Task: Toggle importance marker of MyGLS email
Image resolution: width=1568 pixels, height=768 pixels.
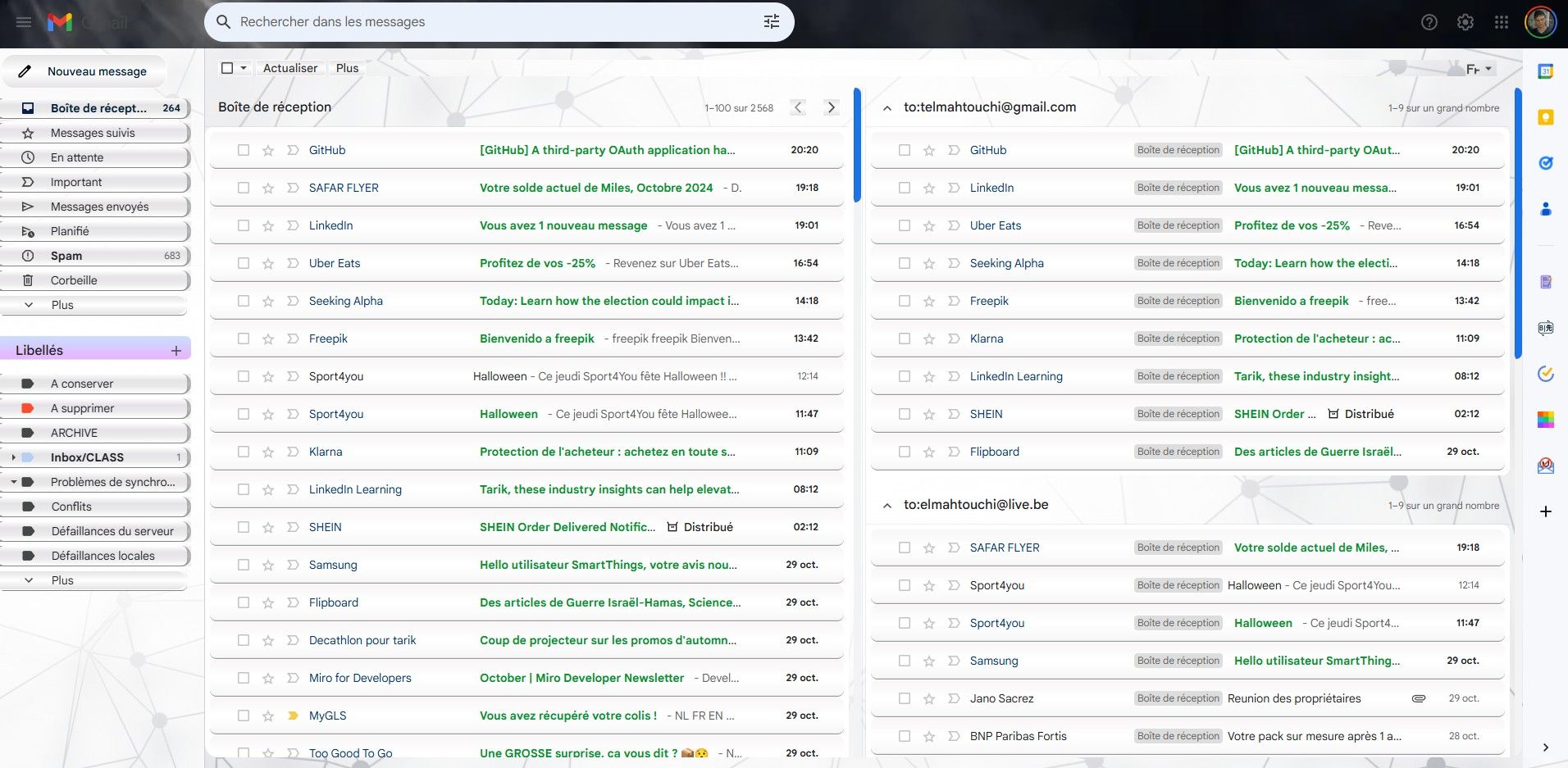Action: click(x=293, y=716)
